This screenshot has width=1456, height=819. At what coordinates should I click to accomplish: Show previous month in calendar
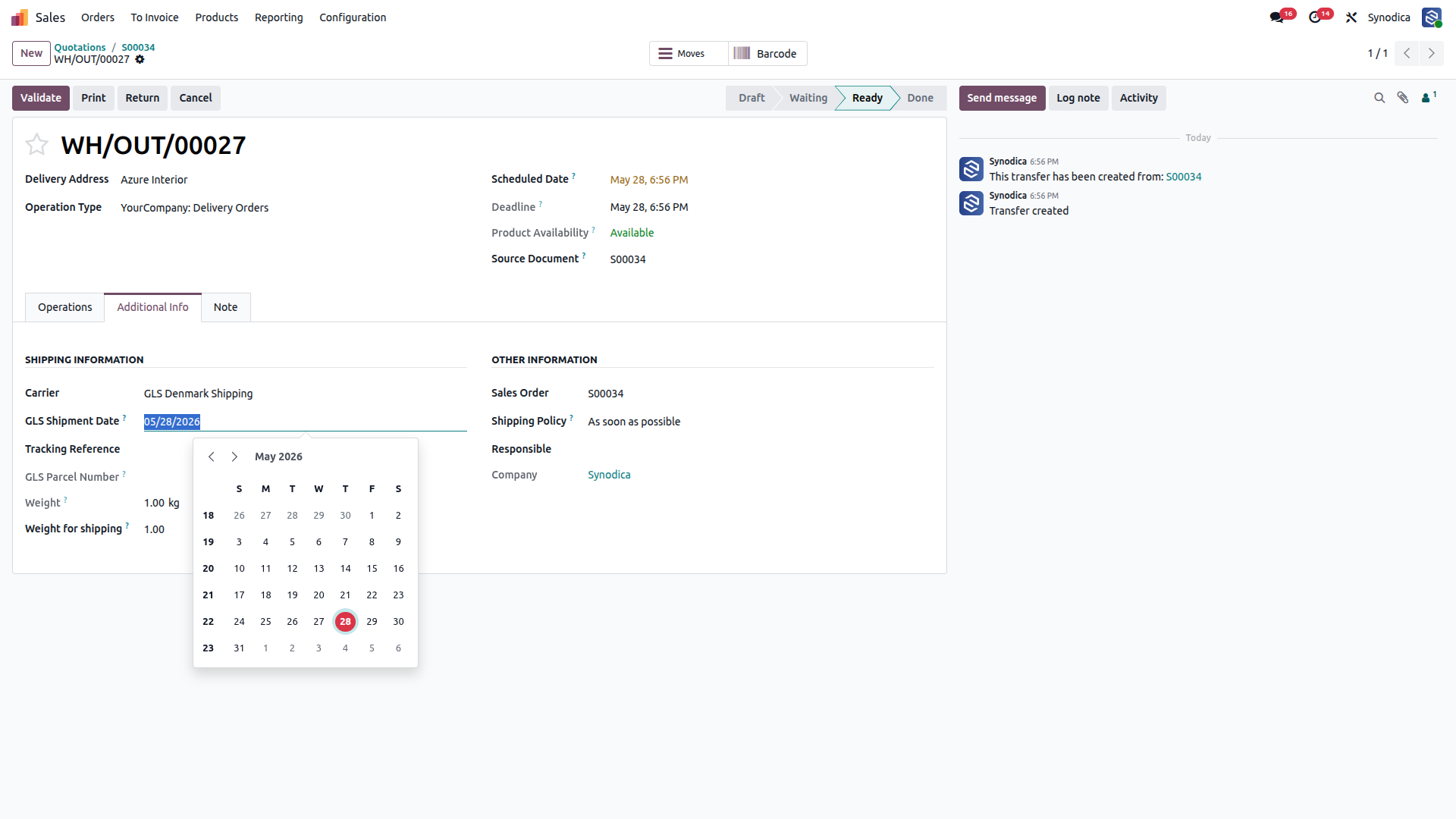(x=212, y=457)
